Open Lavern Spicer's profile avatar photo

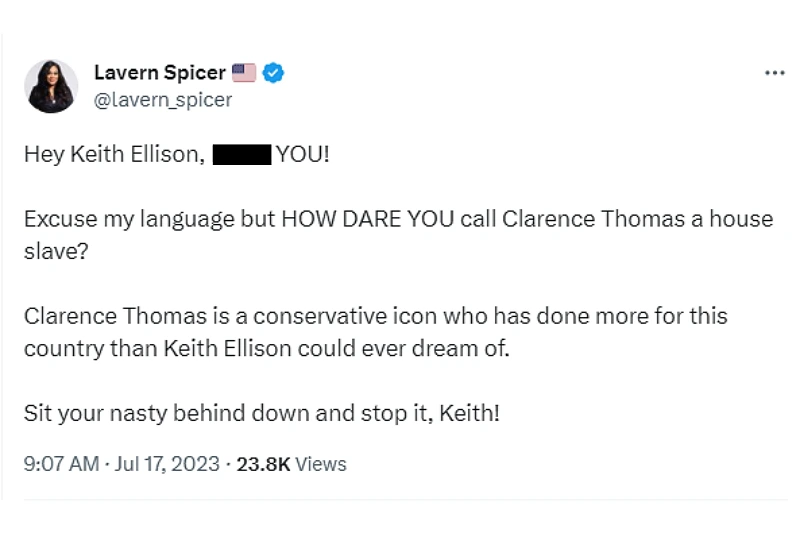(x=51, y=86)
